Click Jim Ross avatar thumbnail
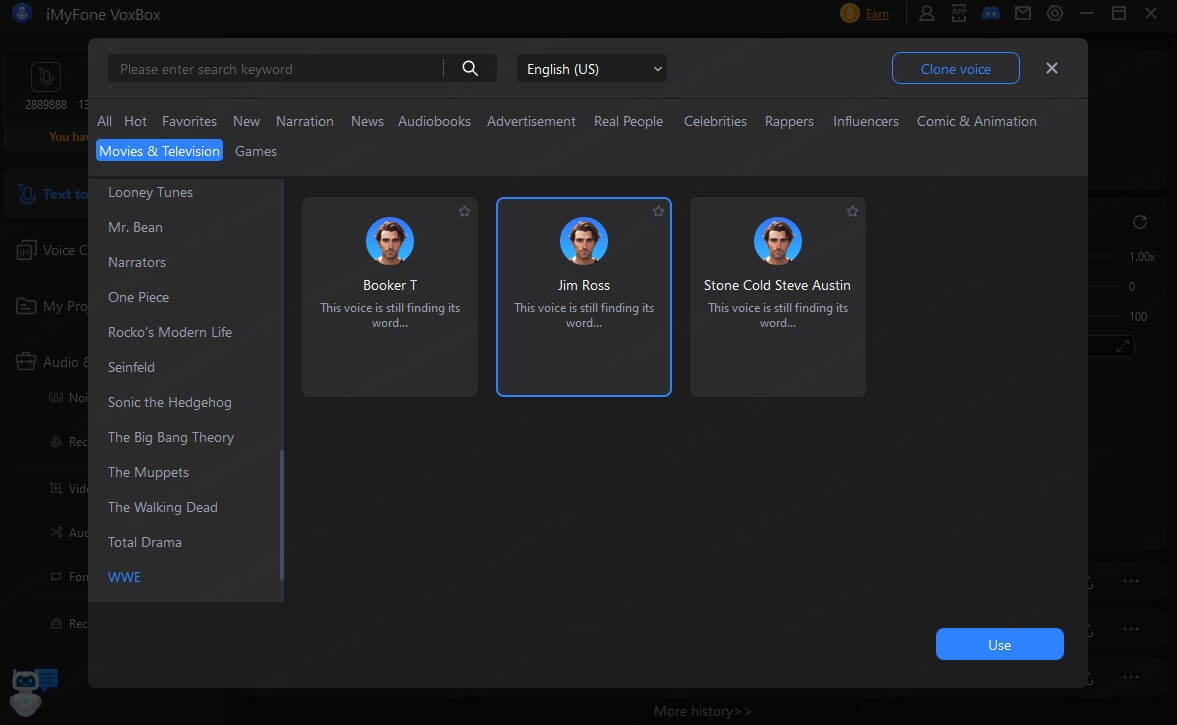This screenshot has height=725, width=1177. pos(583,241)
